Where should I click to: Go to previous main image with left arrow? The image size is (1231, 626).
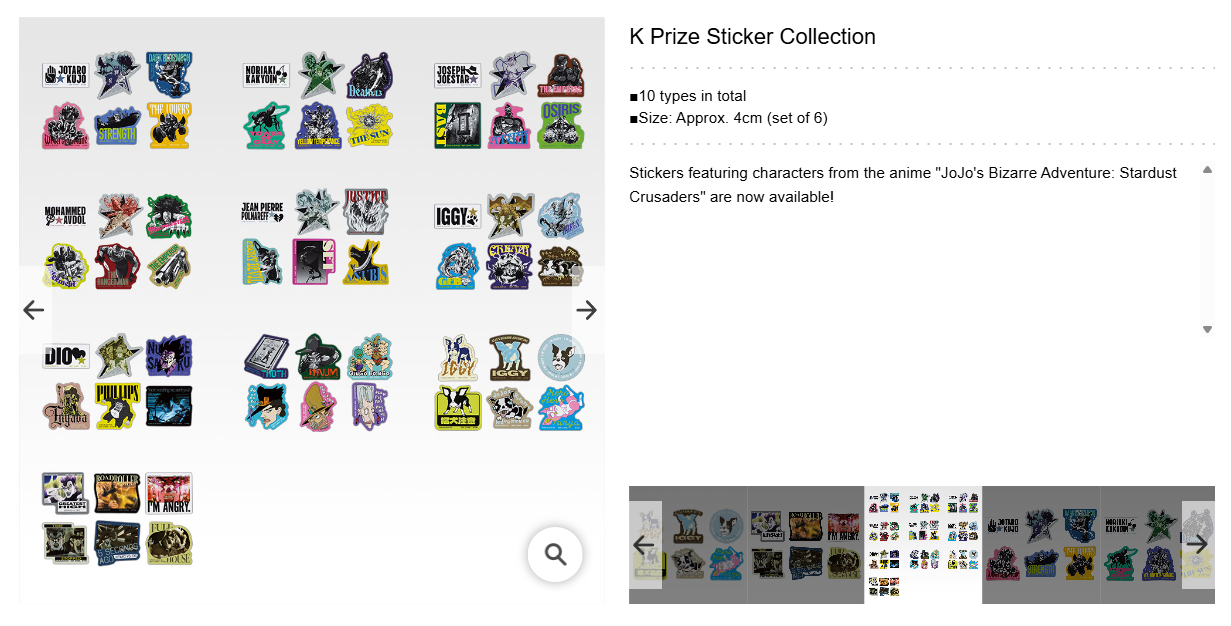[34, 310]
